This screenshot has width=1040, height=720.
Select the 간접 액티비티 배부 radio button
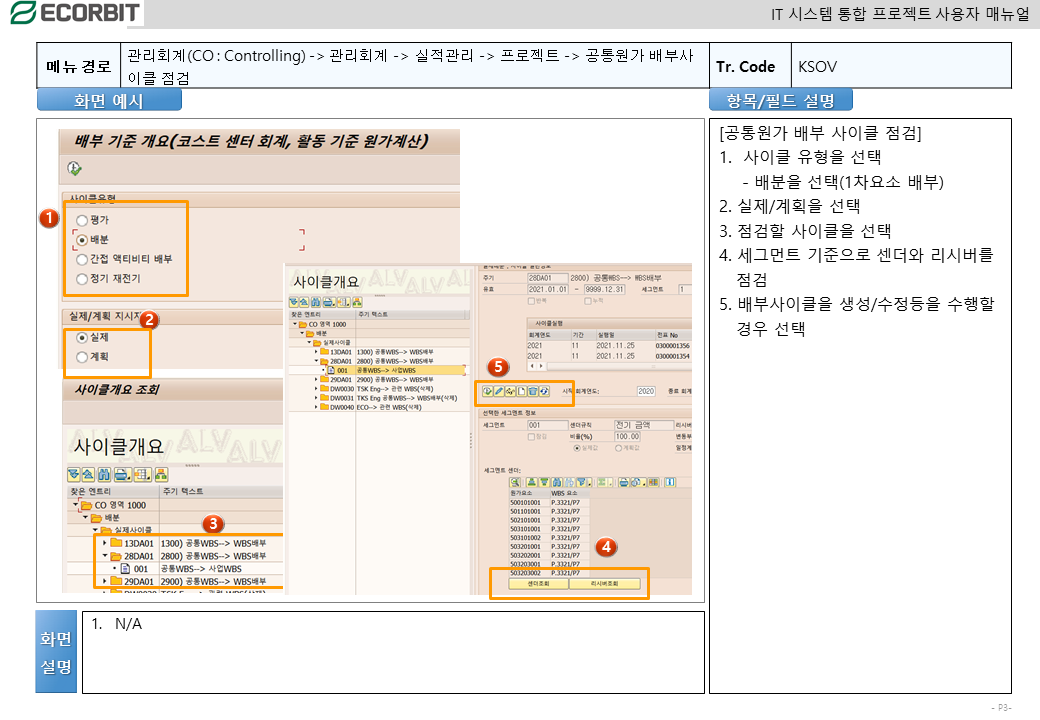click(82, 258)
